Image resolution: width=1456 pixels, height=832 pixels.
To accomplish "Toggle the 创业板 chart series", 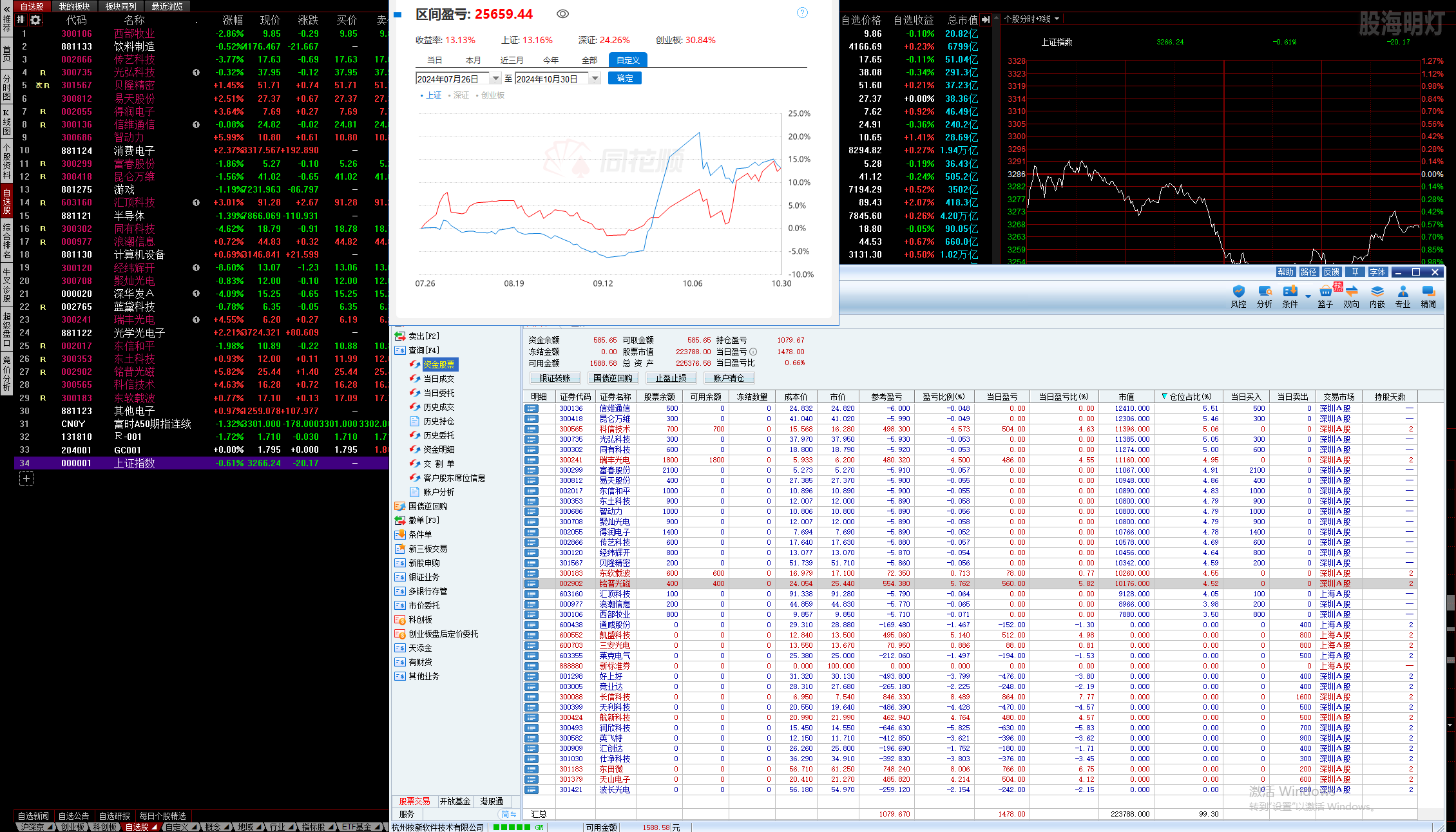I will [490, 95].
